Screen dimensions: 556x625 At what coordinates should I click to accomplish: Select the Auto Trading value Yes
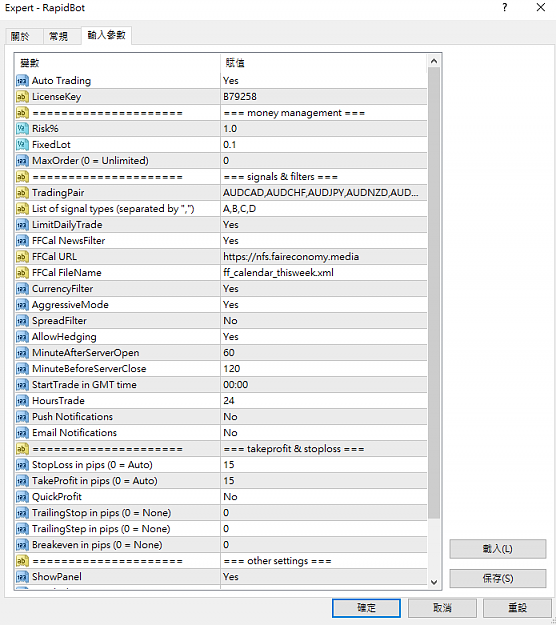231,81
